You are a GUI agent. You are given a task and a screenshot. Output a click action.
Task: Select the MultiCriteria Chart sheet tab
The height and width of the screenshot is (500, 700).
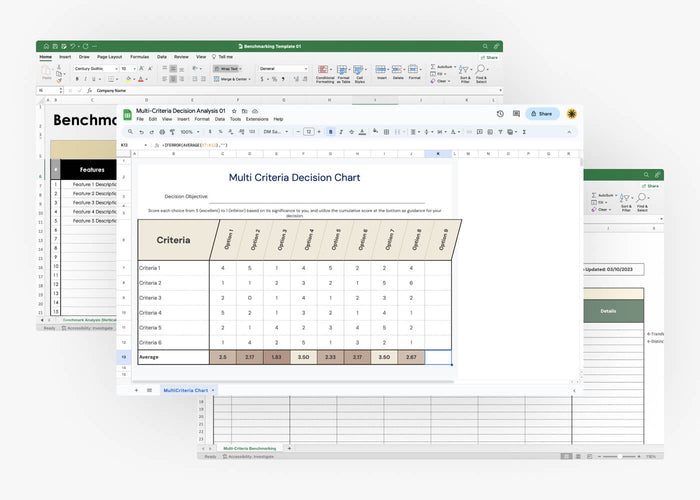[x=188, y=389]
